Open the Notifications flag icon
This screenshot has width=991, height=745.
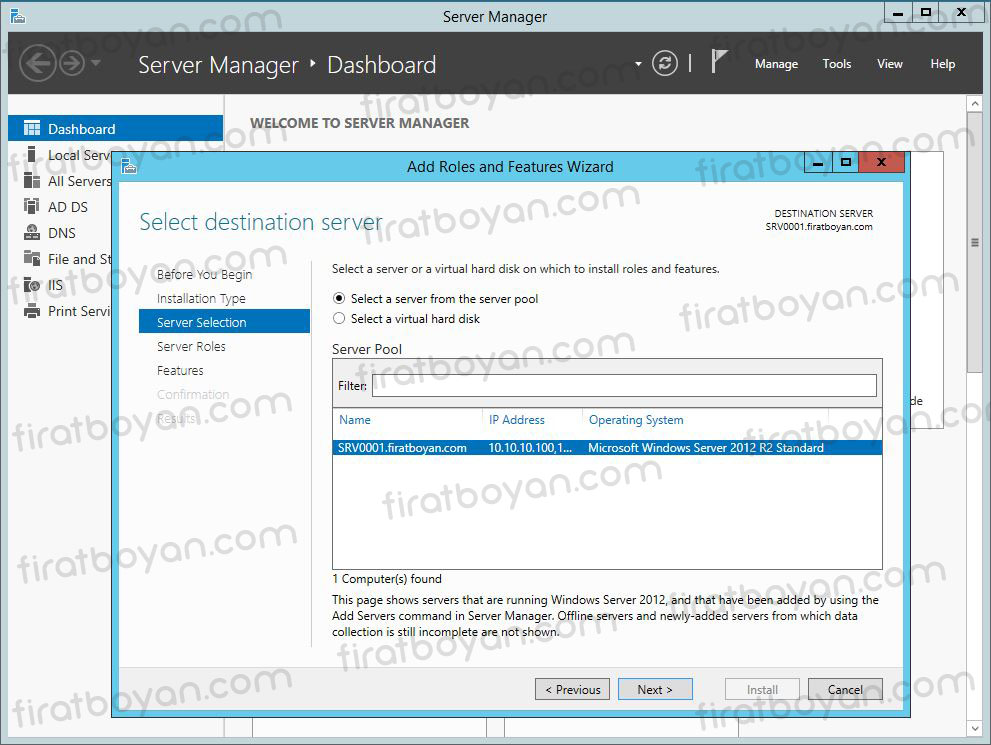point(719,61)
